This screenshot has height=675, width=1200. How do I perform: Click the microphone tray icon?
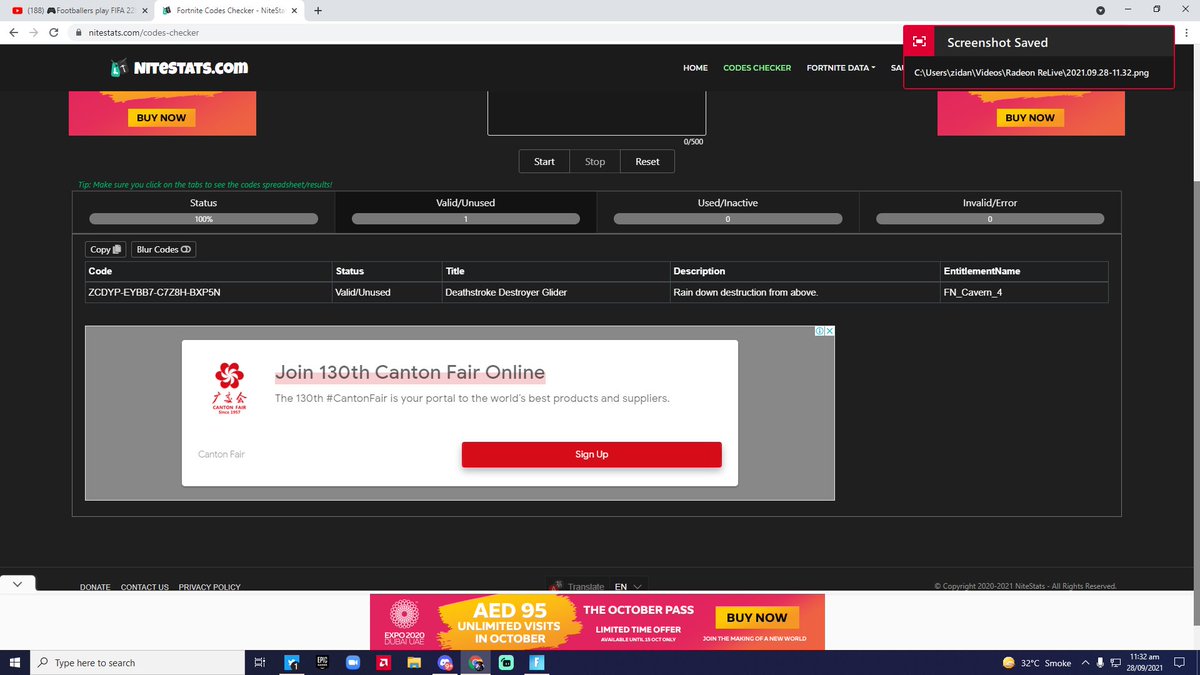point(1101,662)
